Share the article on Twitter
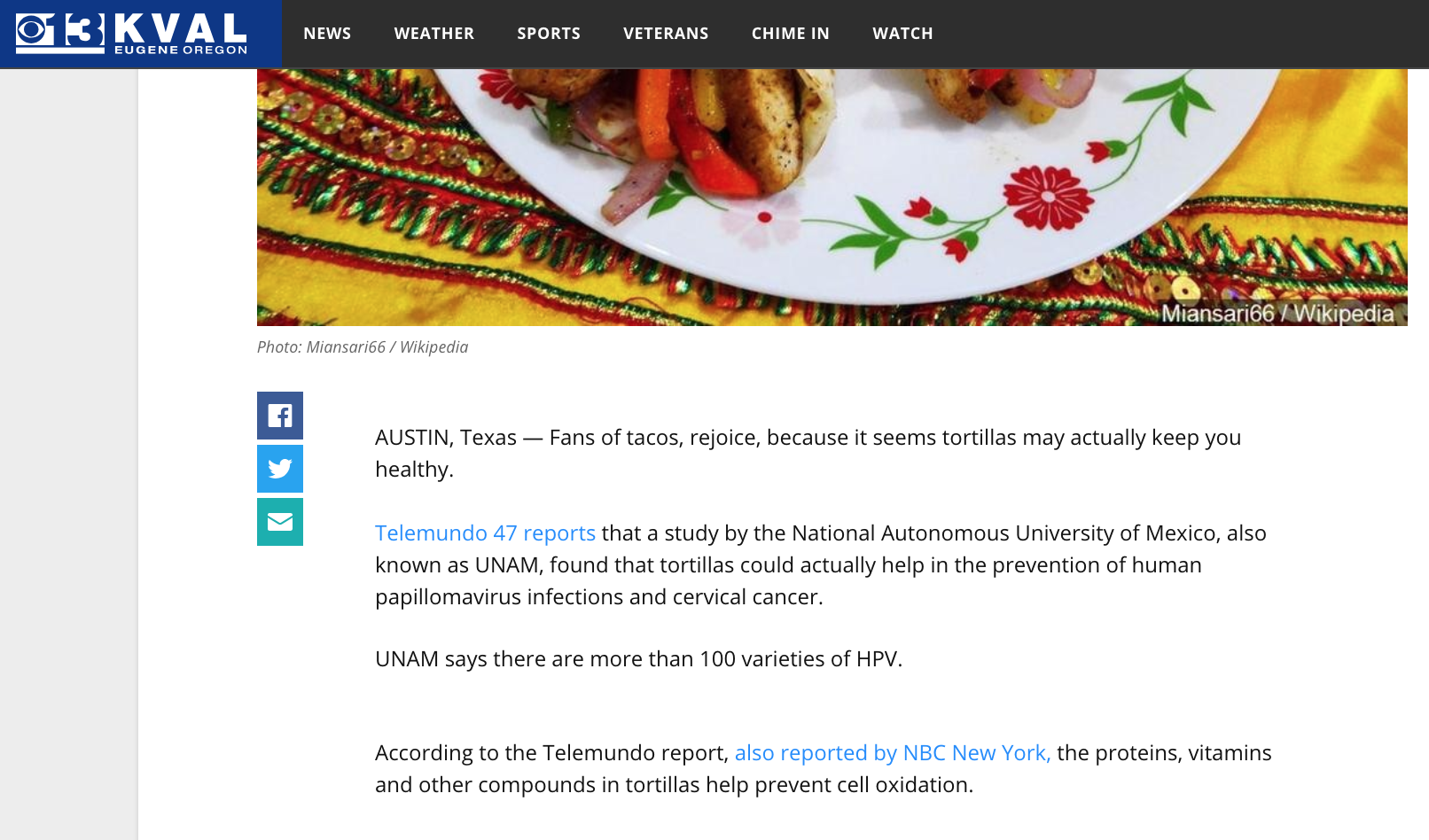Viewport: 1429px width, 840px height. (280, 470)
